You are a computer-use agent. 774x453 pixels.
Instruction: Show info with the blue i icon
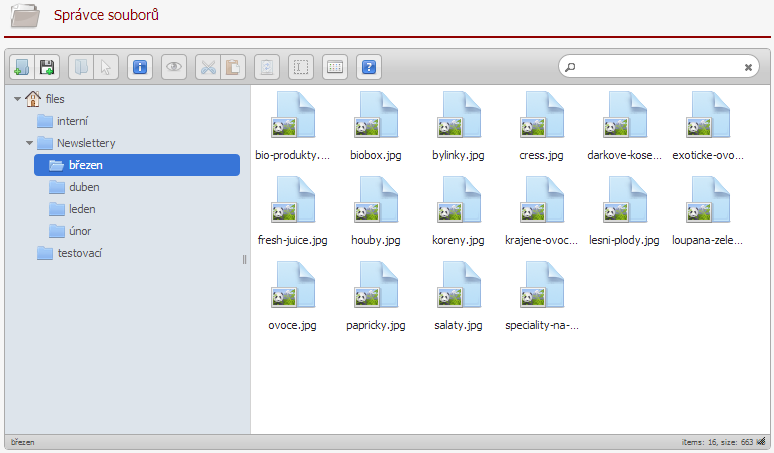140,67
